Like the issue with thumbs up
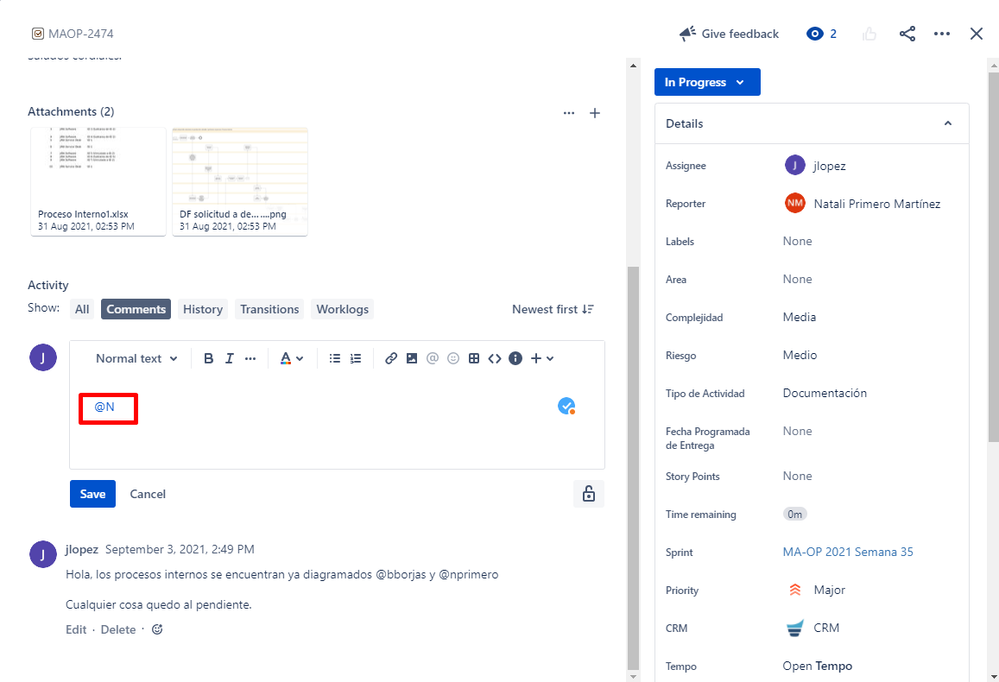 point(869,33)
